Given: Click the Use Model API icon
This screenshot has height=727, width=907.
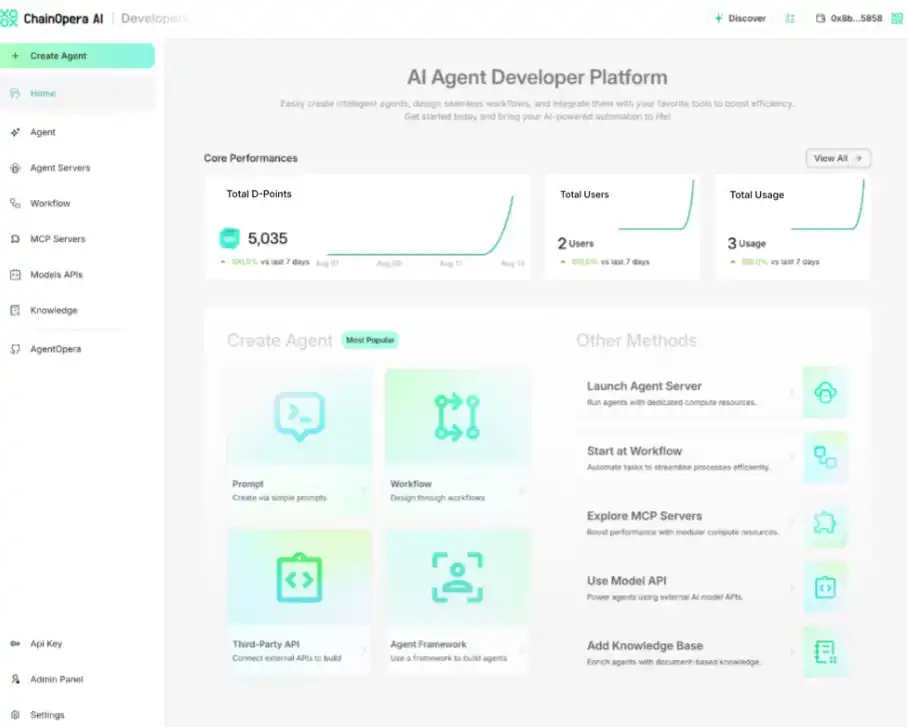Looking at the screenshot, I should tap(825, 587).
